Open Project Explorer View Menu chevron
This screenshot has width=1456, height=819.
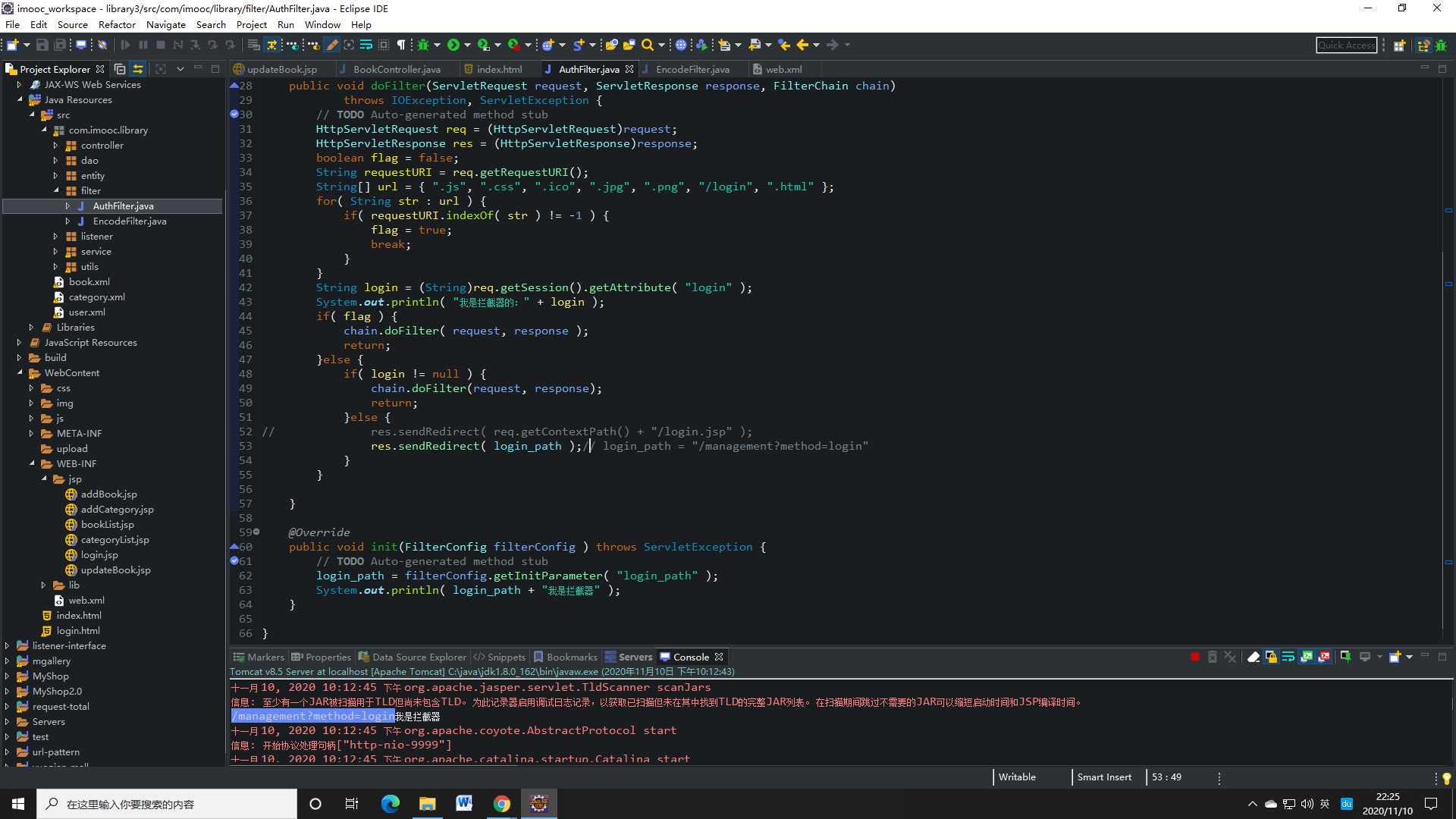click(x=180, y=69)
